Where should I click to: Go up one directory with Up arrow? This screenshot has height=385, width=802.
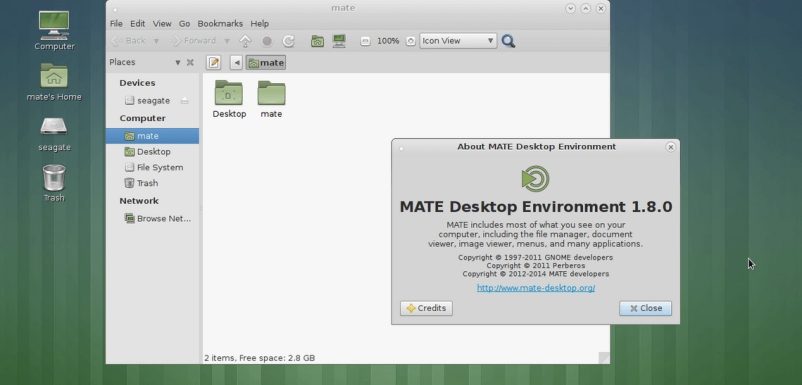246,41
